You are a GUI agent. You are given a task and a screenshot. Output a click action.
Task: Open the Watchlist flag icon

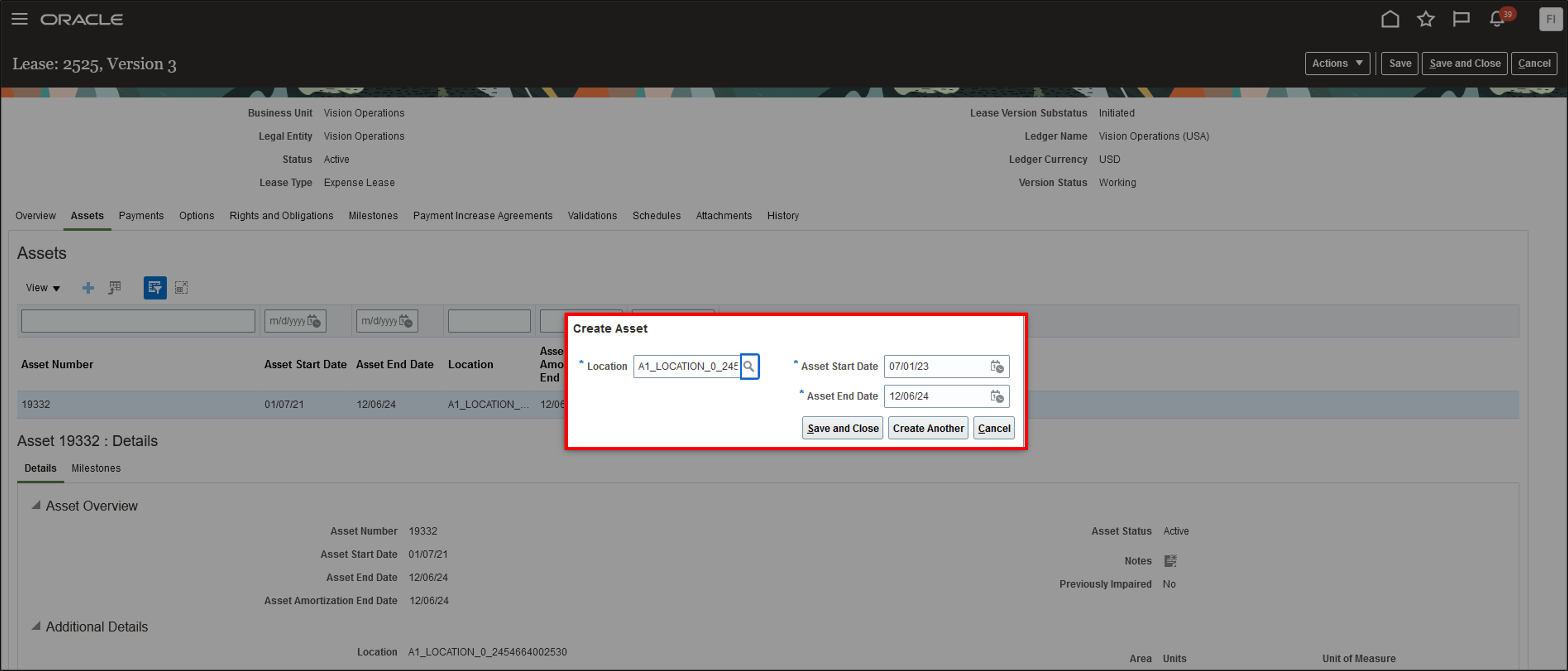pyautogui.click(x=1461, y=20)
